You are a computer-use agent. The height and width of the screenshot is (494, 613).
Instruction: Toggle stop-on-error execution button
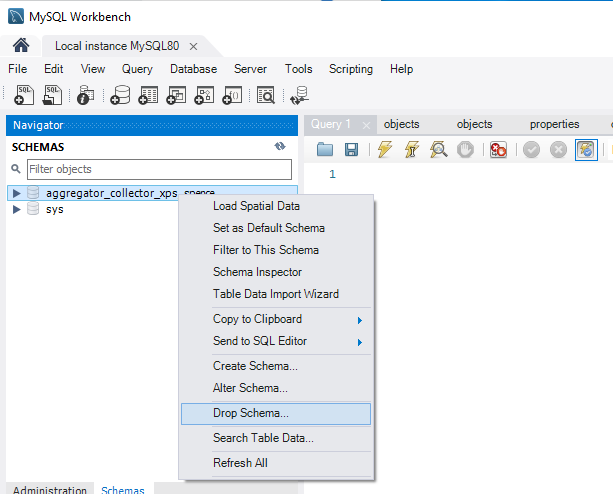click(x=497, y=149)
